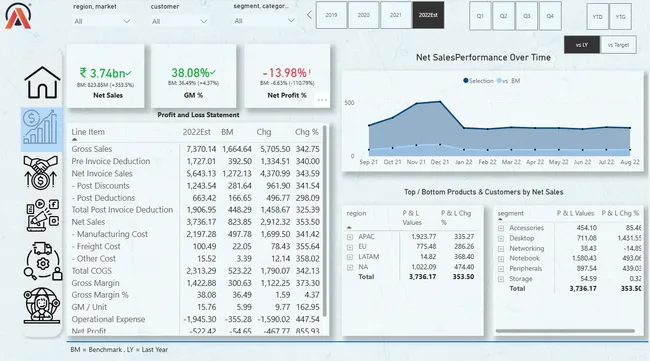
Task: Click the Manufacturing Cost row label
Action: point(109,235)
